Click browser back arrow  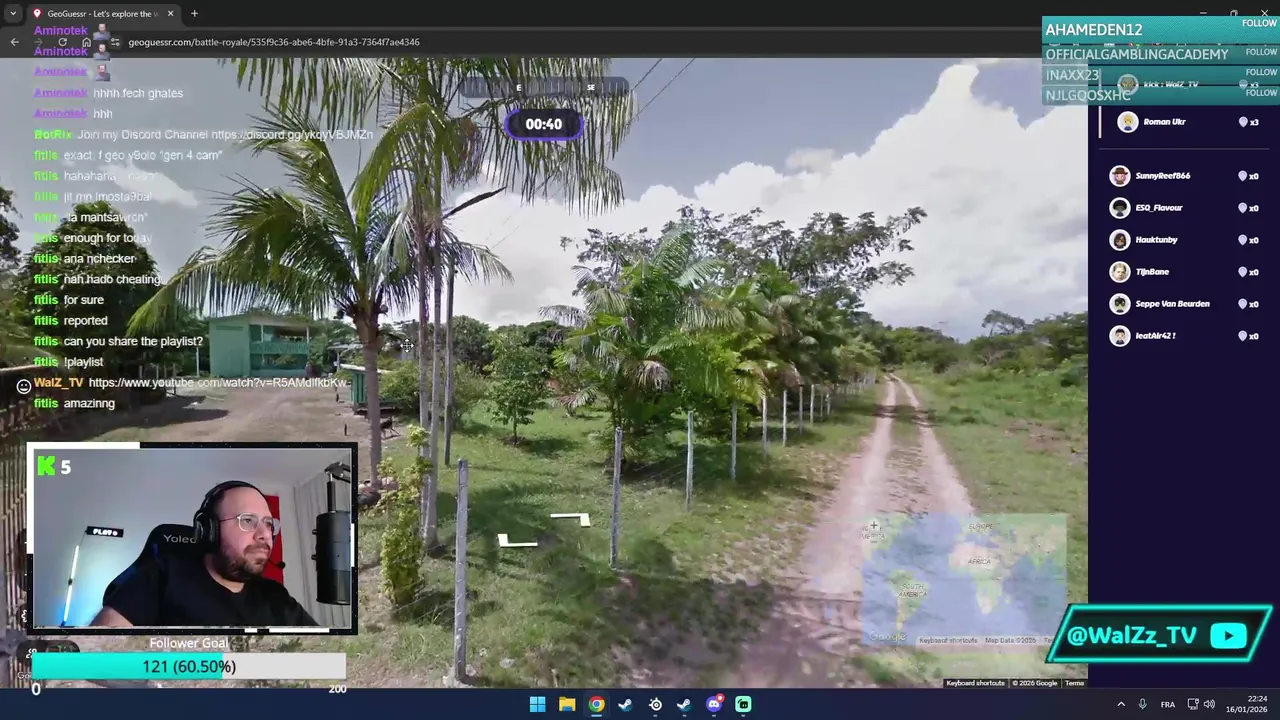[14, 42]
